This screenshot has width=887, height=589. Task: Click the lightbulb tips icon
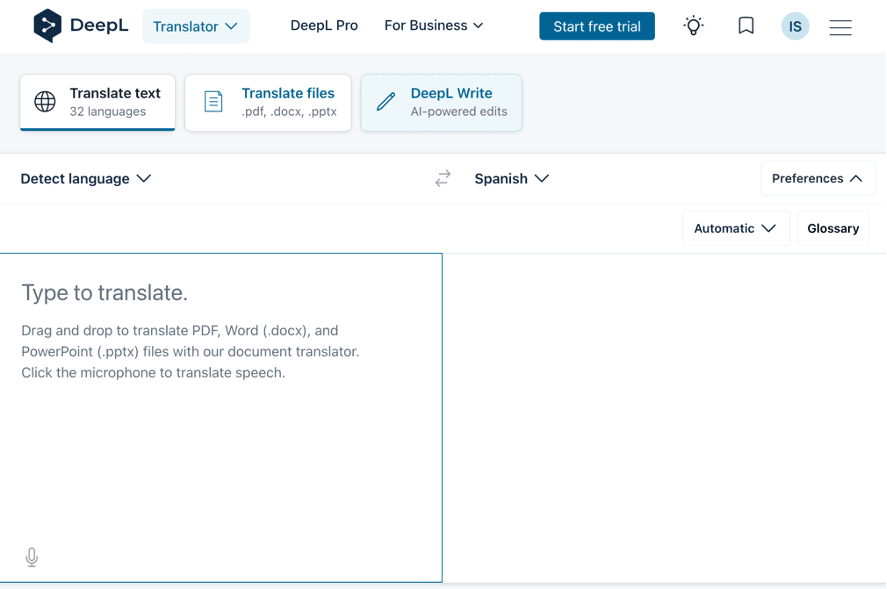pos(694,26)
